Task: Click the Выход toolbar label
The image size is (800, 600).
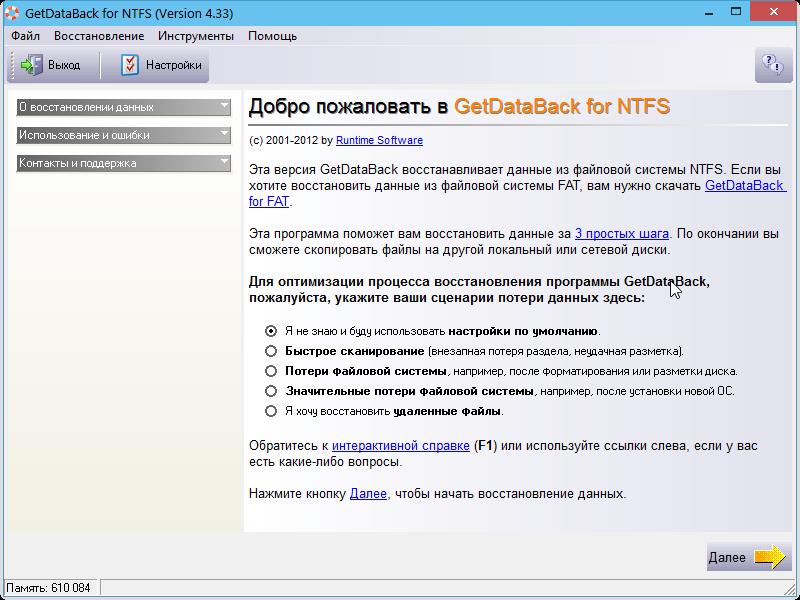Action: [x=64, y=65]
